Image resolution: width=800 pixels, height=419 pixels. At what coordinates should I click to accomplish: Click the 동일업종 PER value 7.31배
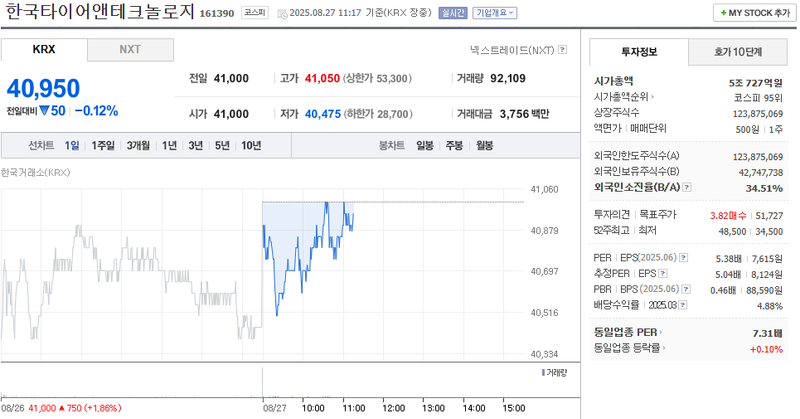click(767, 334)
